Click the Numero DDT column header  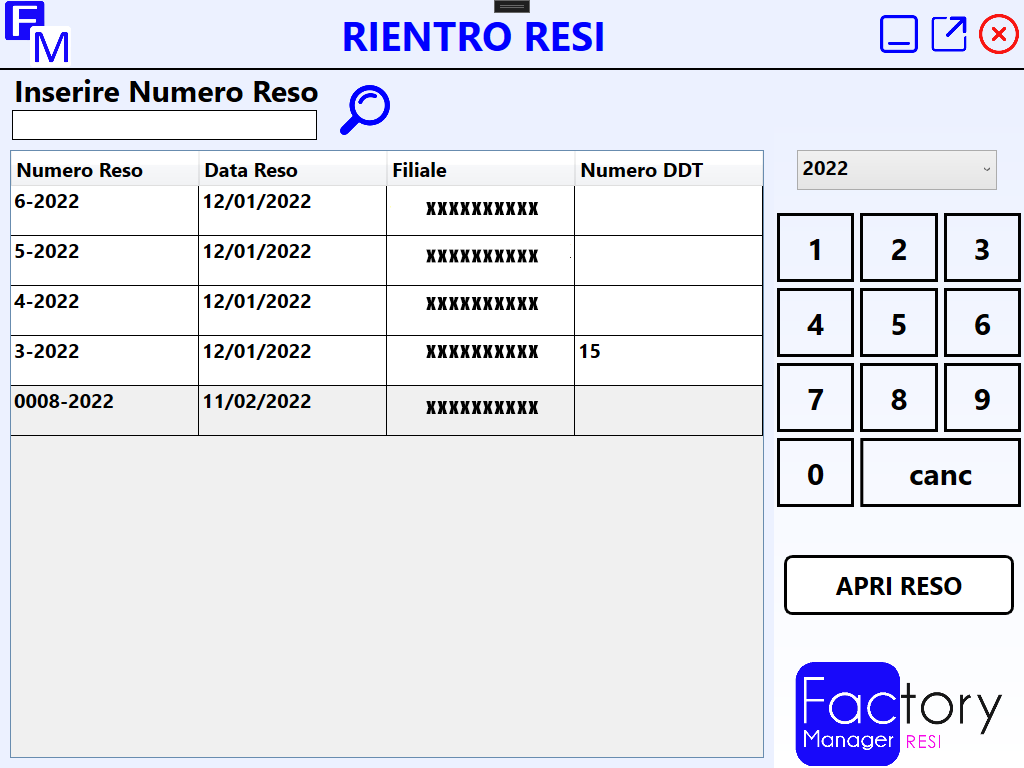coord(668,170)
